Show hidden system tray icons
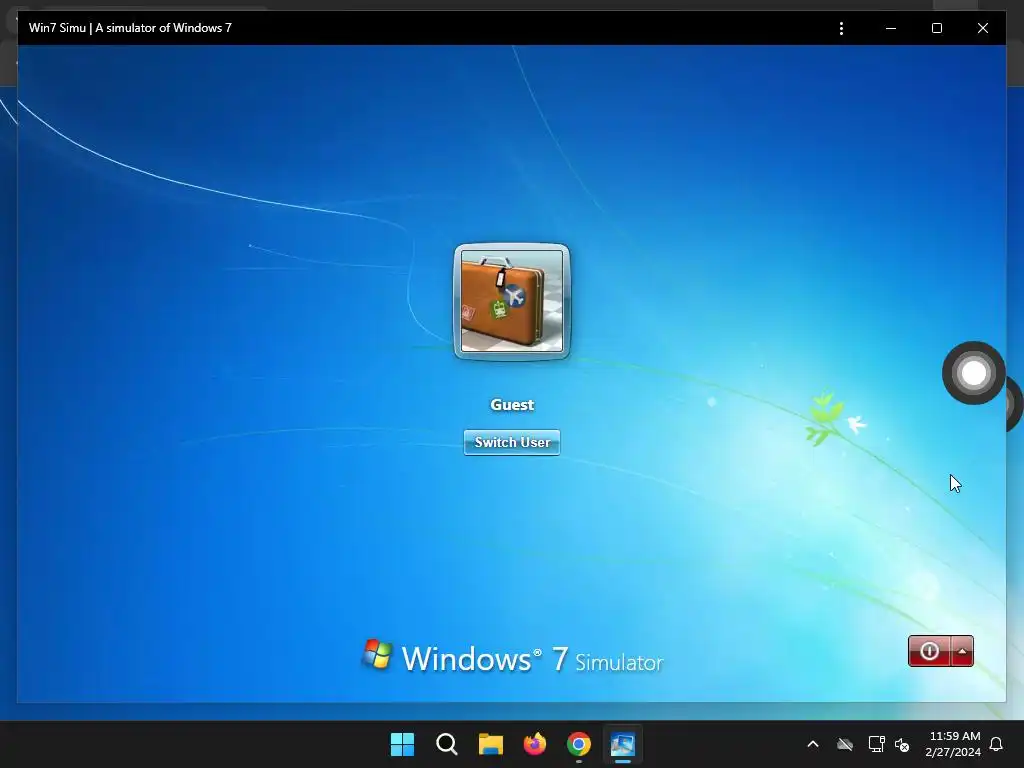 (813, 744)
